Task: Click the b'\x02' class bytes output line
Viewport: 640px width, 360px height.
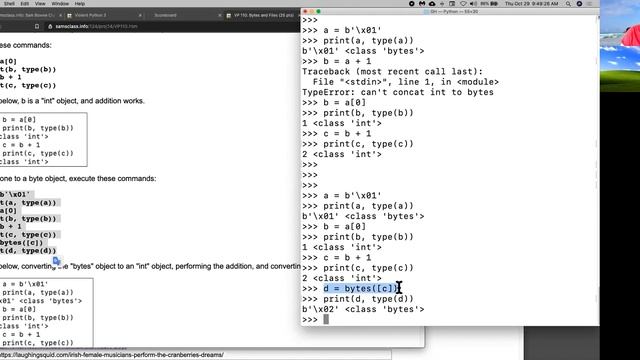Action: pyautogui.click(x=363, y=309)
